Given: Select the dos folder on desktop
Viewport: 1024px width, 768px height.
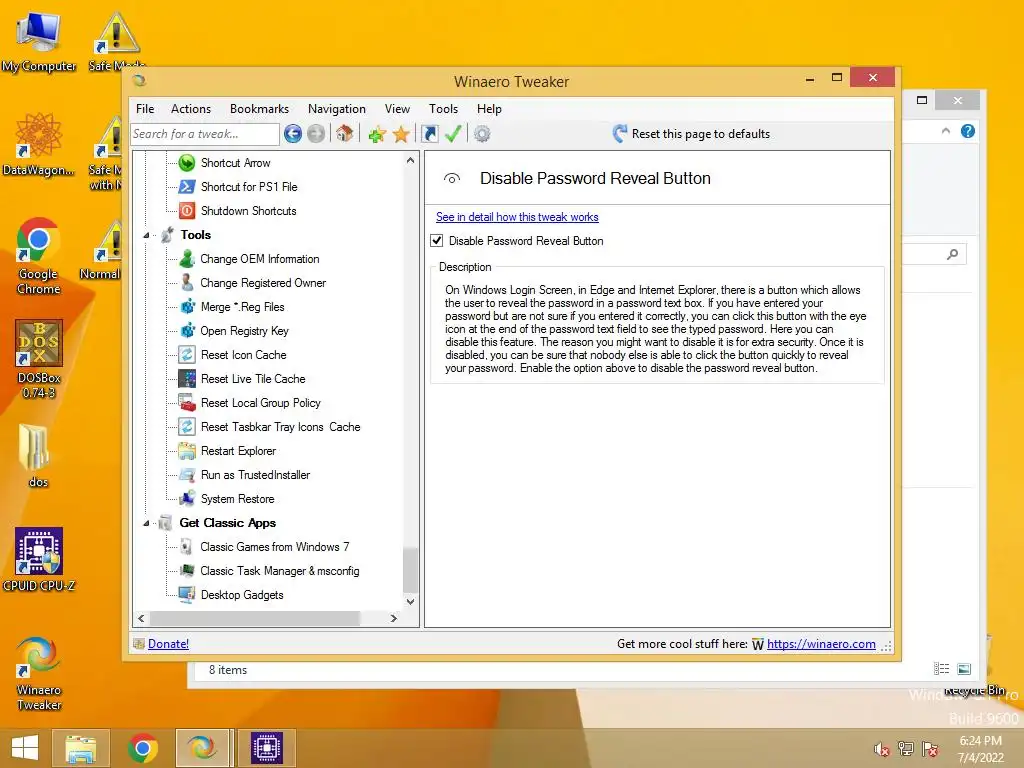Looking at the screenshot, I should (38, 456).
